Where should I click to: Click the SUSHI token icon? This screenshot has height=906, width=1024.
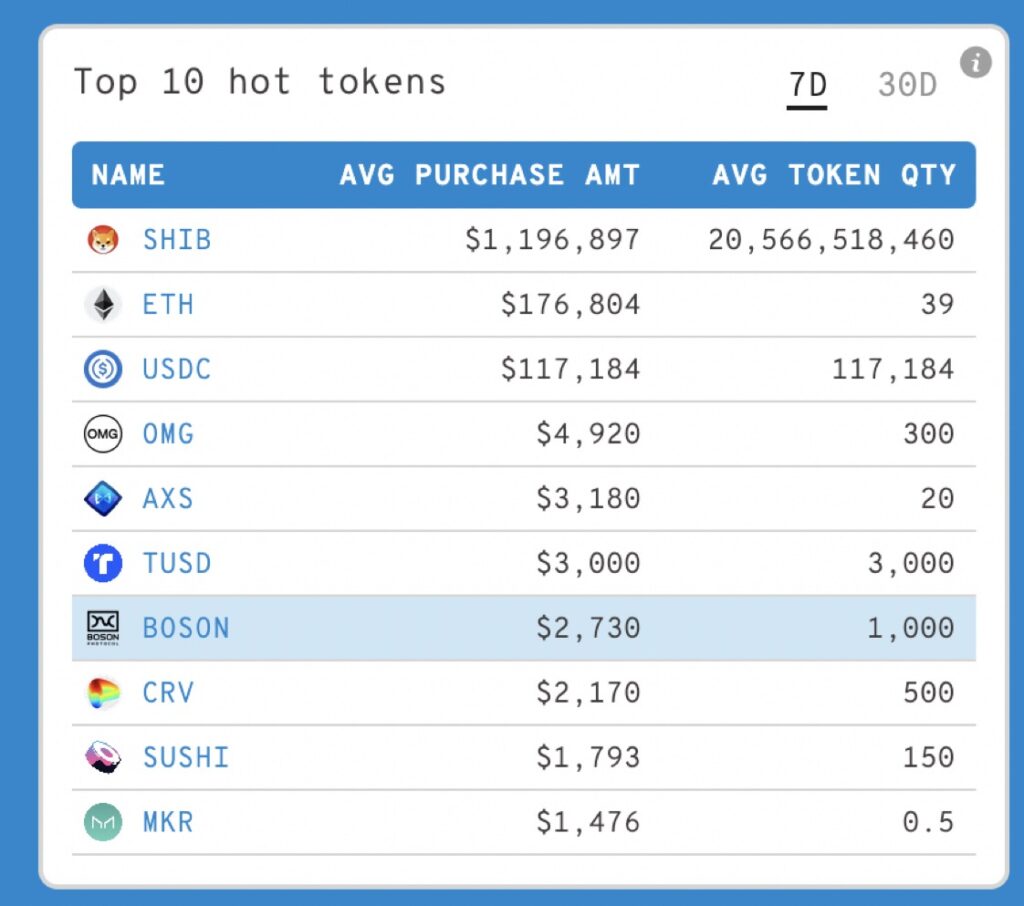103,757
